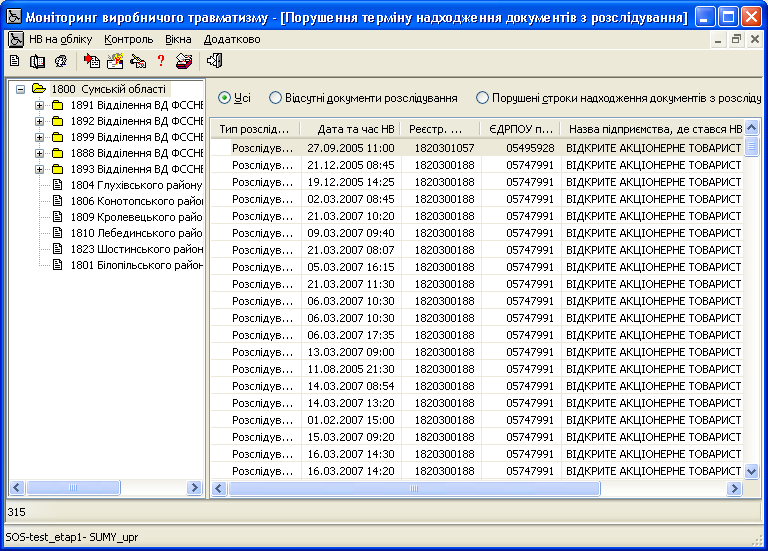Click document icon of 1806 Конотопського району
768x551 pixels.
pyautogui.click(x=58, y=201)
